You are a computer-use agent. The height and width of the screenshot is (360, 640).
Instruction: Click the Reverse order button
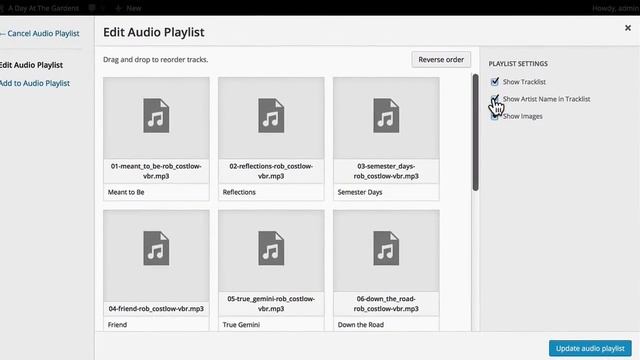point(441,60)
